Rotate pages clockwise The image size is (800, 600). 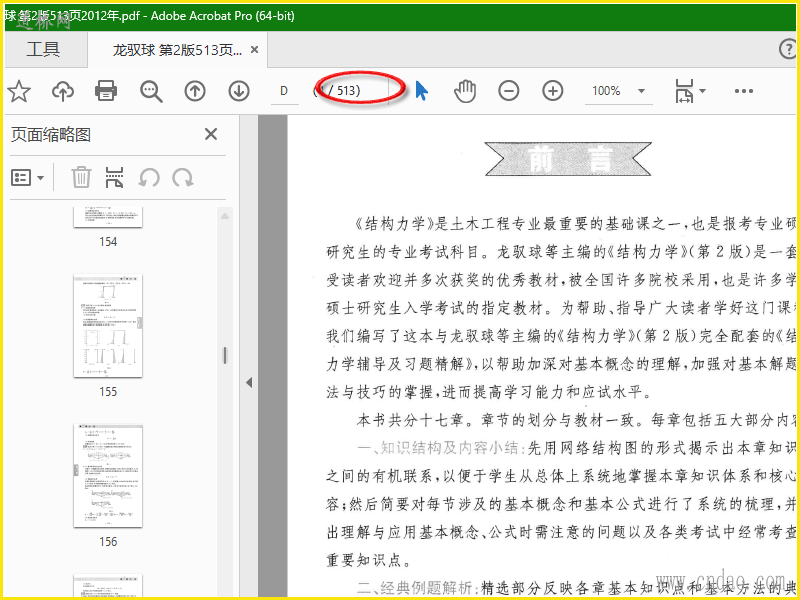(x=182, y=178)
